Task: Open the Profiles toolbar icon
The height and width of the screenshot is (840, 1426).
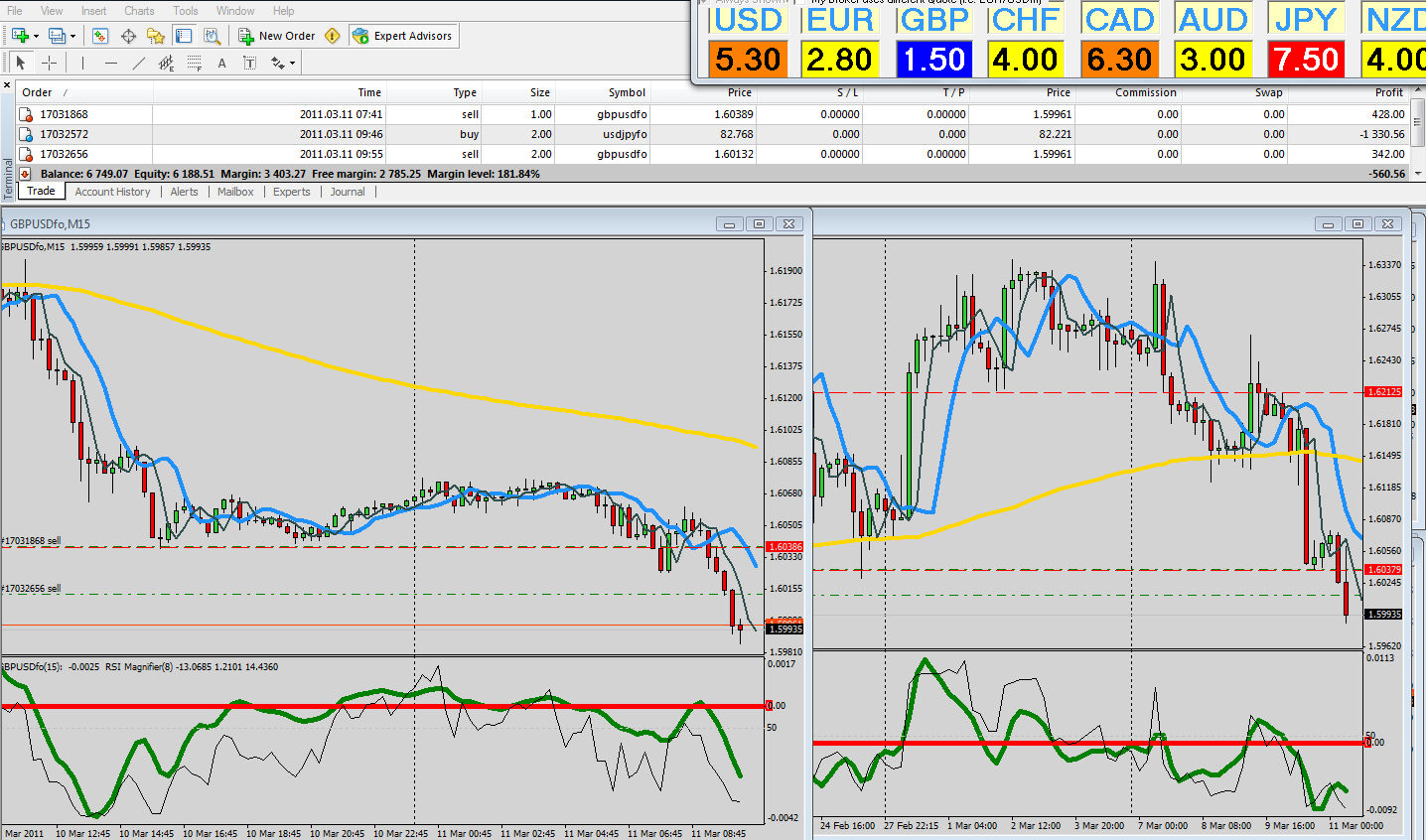Action: coord(57,36)
